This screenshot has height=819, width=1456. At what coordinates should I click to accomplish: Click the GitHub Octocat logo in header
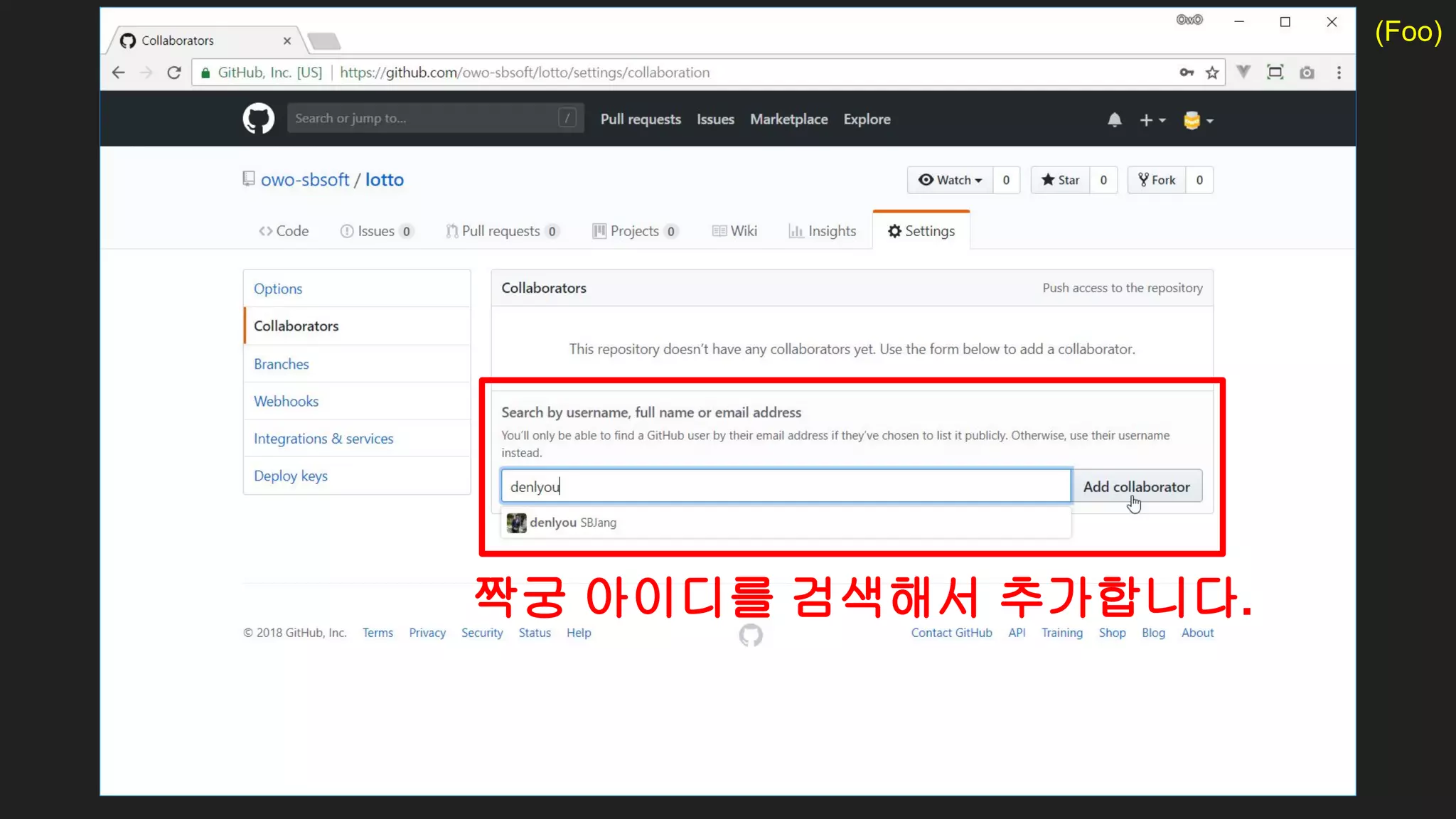tap(259, 119)
